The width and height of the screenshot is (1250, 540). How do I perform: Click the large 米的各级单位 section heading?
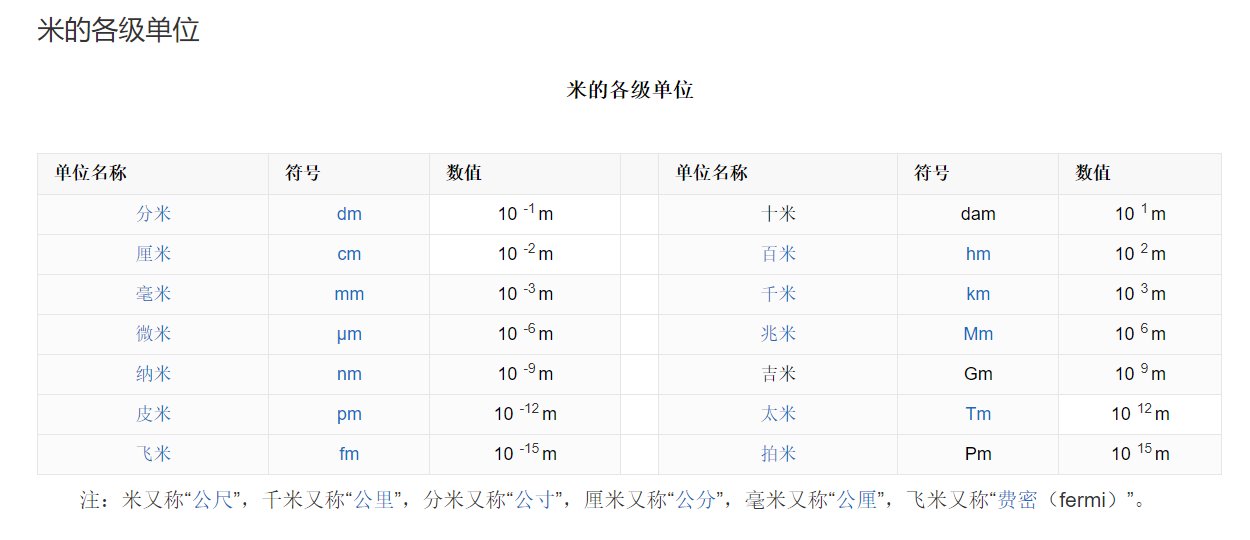point(118,30)
